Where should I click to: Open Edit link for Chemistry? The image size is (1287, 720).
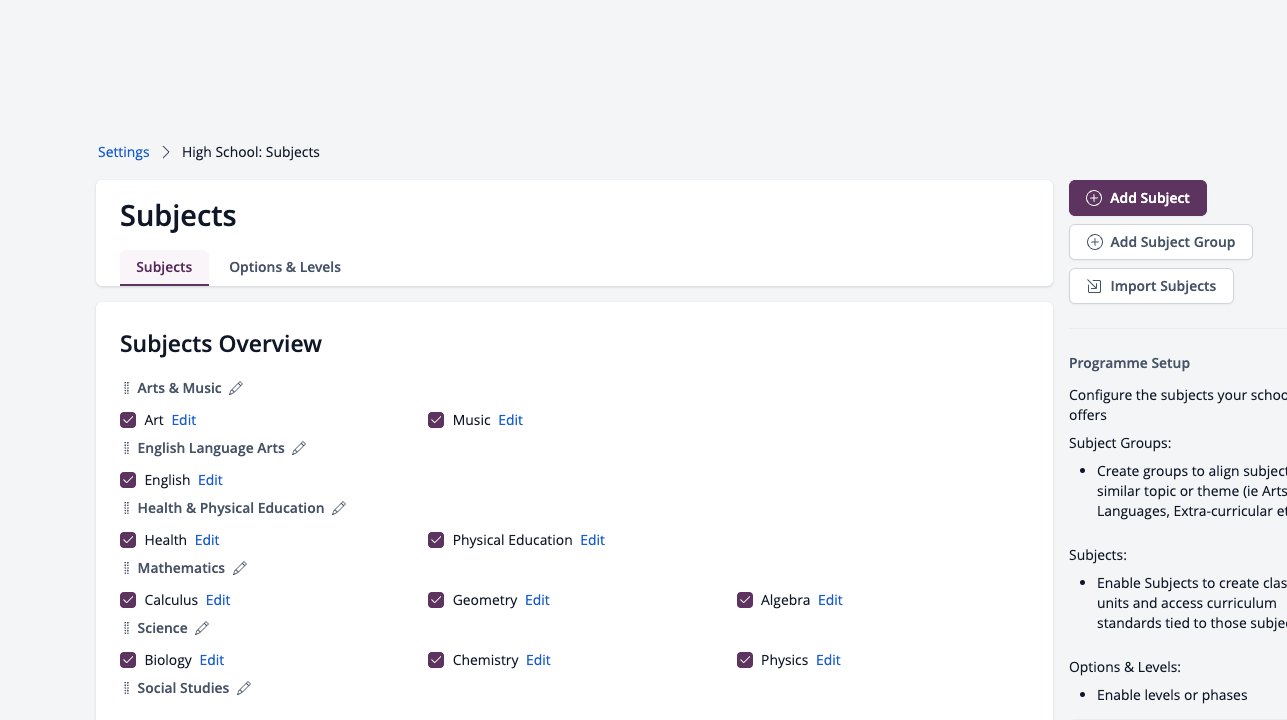click(x=538, y=660)
